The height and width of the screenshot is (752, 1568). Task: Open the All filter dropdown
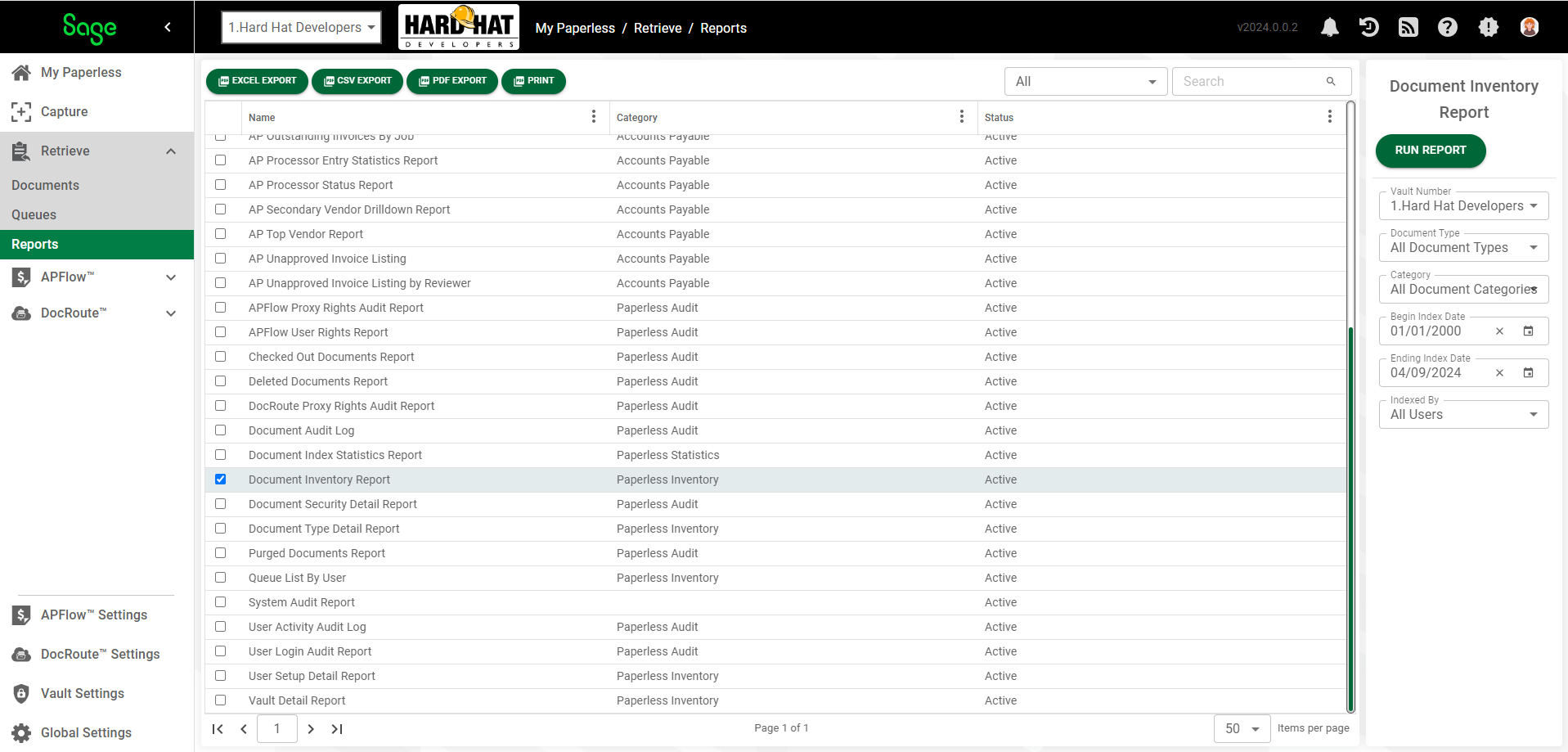1085,81
